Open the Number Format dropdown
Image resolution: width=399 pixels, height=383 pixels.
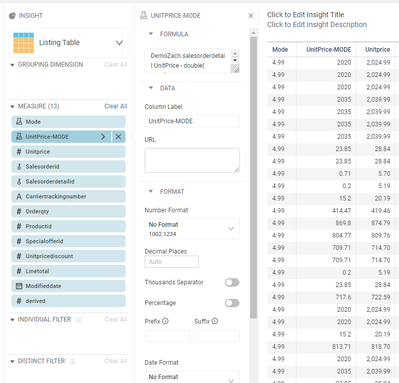pos(192,229)
